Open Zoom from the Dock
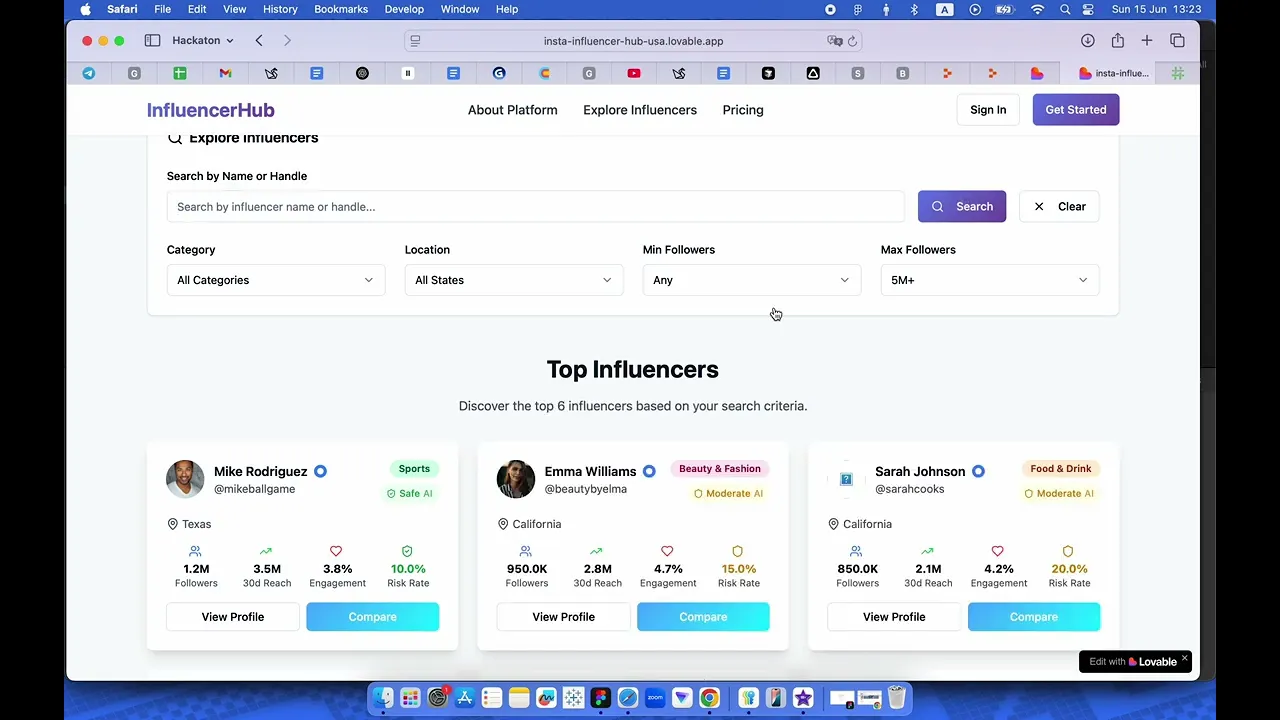1280x720 pixels. coord(655,698)
